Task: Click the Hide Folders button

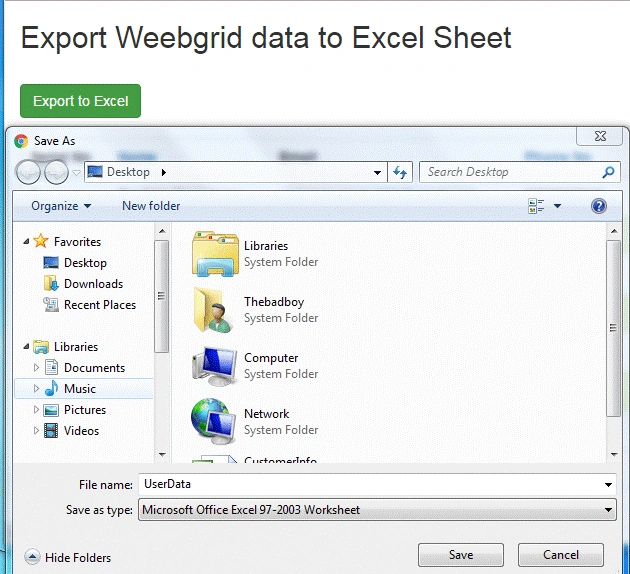Action: [x=68, y=558]
